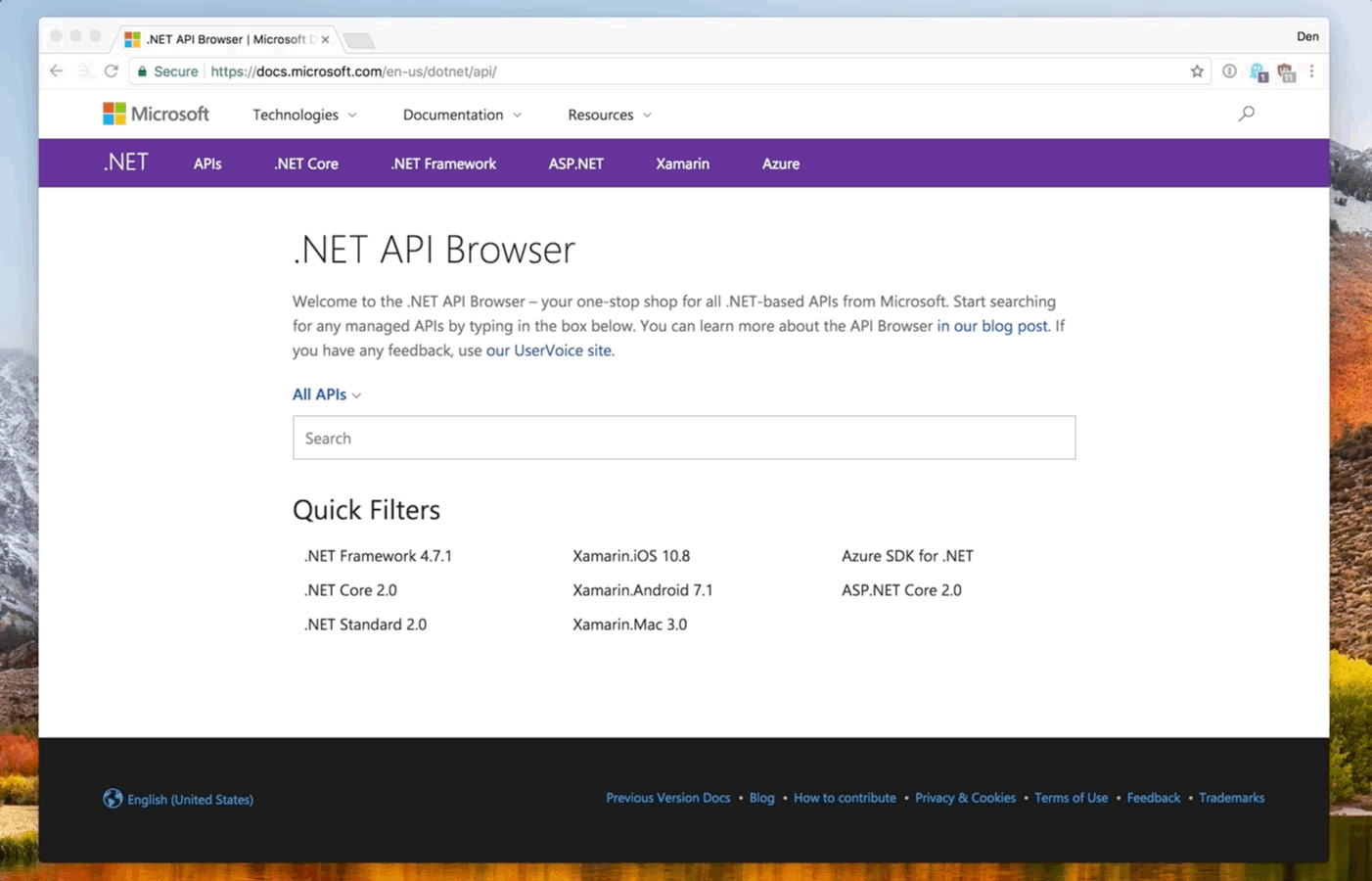Click the blue extension icon with badge
Viewport: 1372px width, 881px height.
[x=1258, y=71]
